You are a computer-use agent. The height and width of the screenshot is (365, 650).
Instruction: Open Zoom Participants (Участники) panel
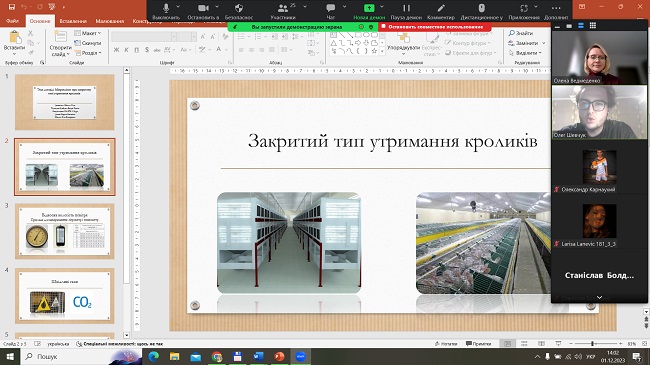coord(283,11)
